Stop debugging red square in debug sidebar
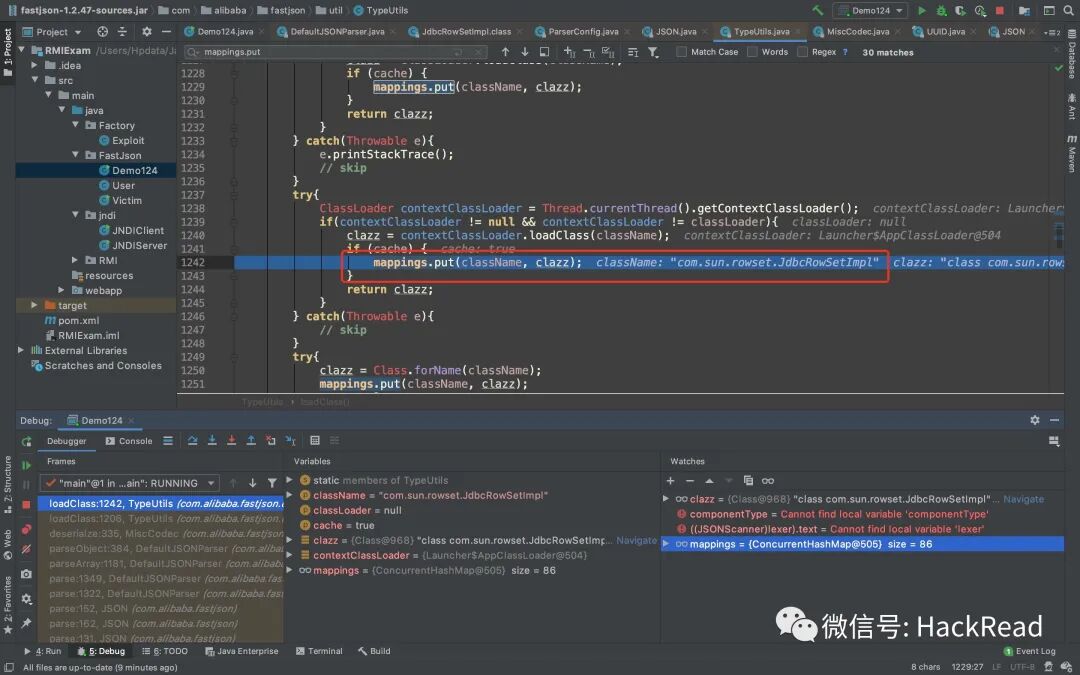 click(26, 504)
